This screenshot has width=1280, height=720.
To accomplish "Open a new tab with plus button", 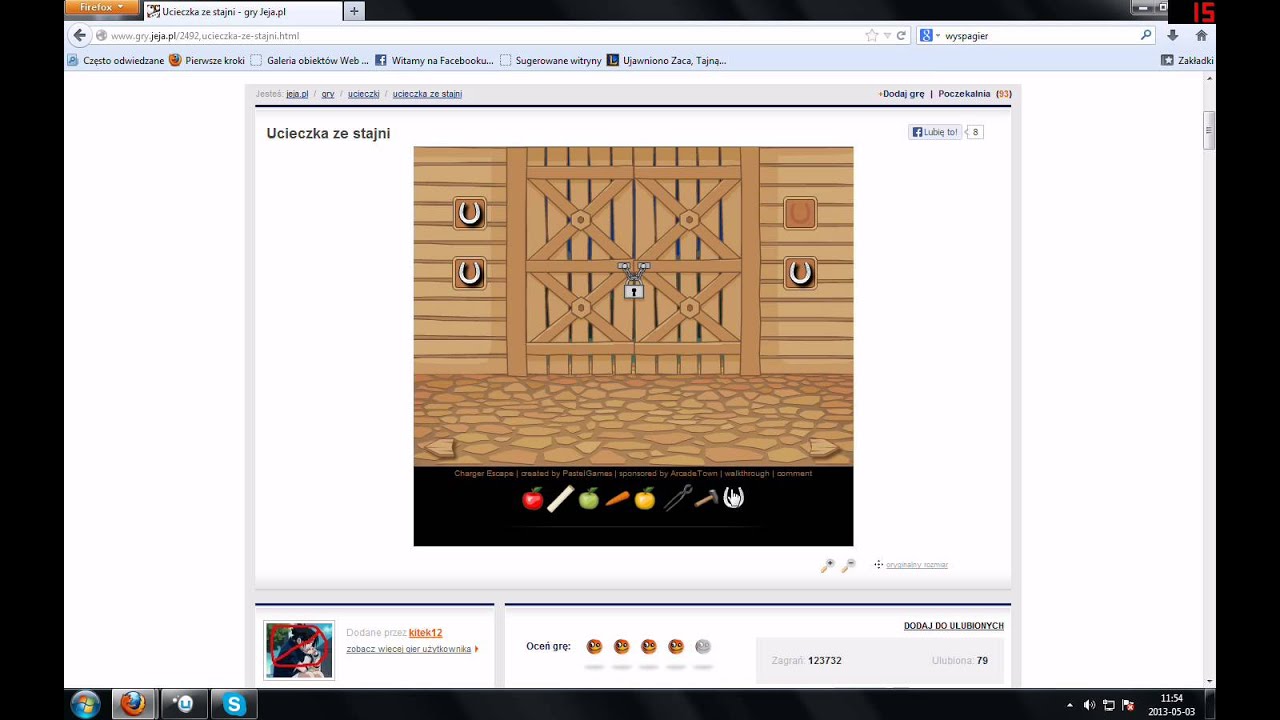I will coord(354,11).
